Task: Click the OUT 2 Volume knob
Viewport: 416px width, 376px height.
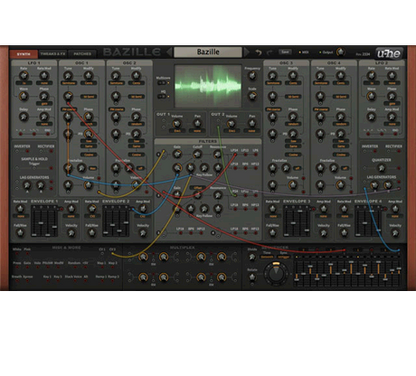Action: 231,124
